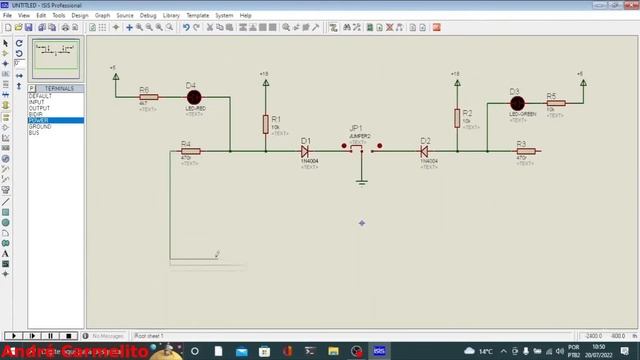Start simulation with the Play button
The image size is (640, 360).
point(13,336)
